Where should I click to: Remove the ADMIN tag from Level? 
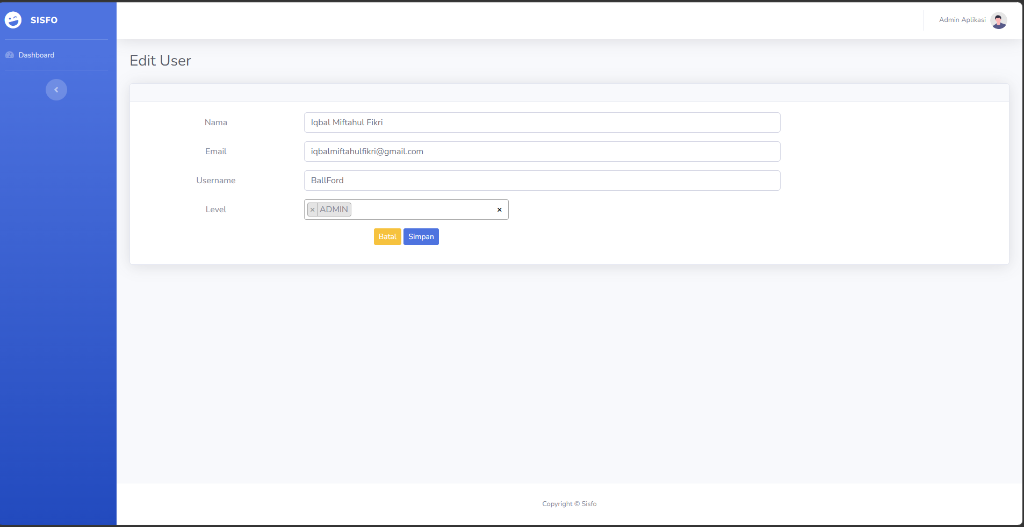pyautogui.click(x=312, y=210)
